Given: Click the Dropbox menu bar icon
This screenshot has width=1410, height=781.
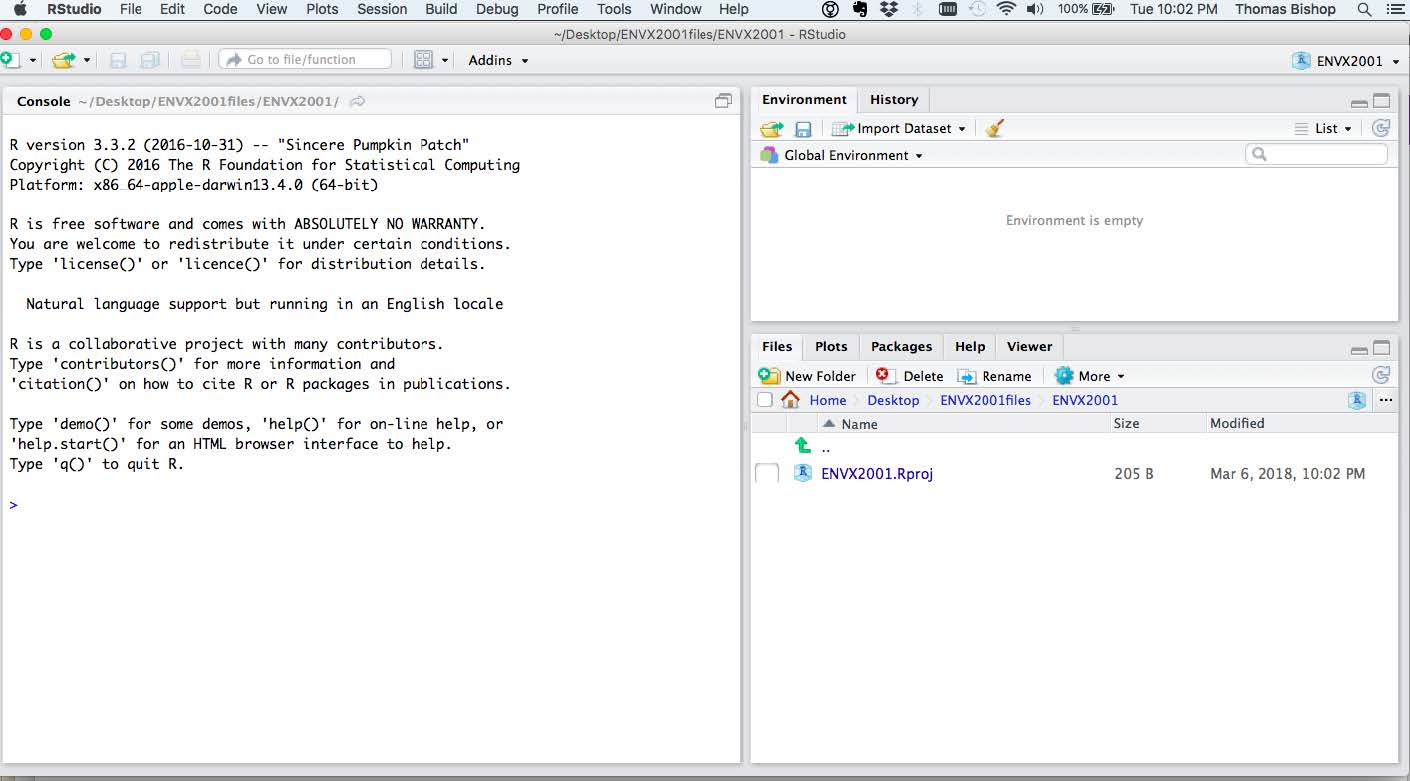Looking at the screenshot, I should (889, 9).
